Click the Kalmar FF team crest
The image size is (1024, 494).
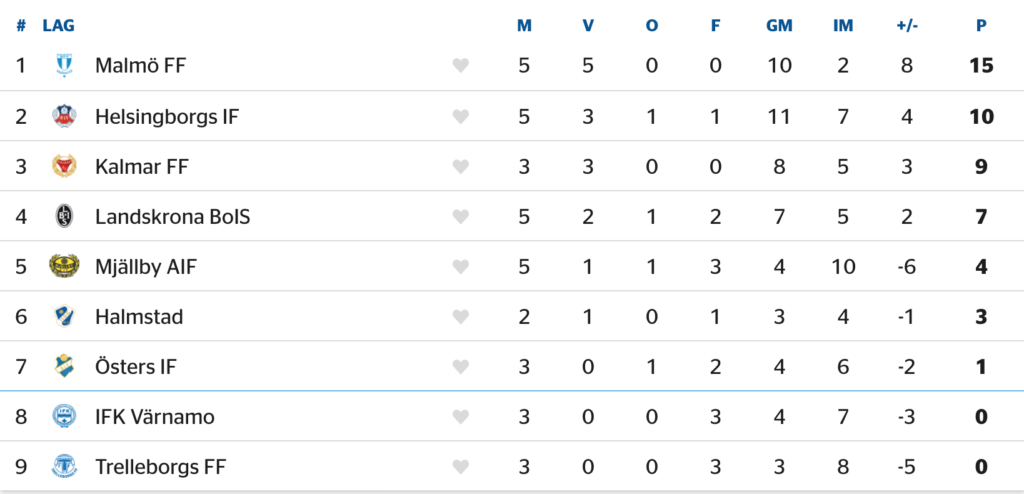[64, 166]
